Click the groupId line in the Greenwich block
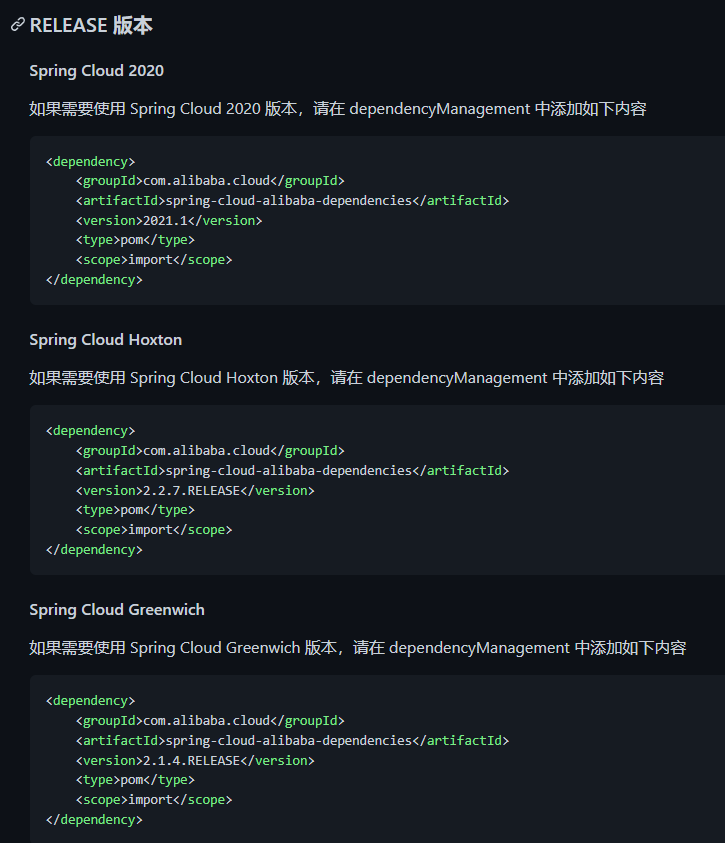 tap(209, 721)
